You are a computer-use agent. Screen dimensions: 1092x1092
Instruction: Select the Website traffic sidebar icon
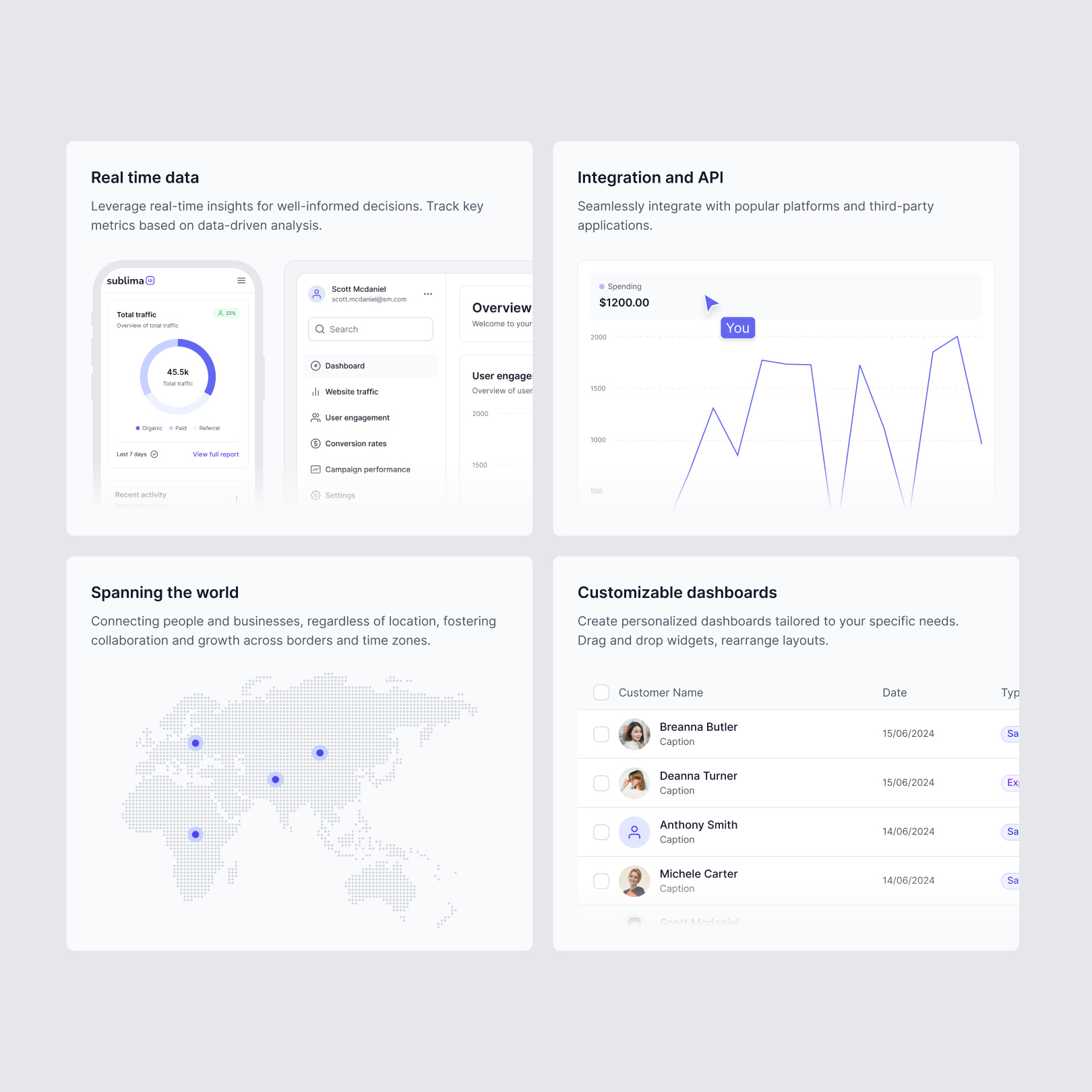coord(315,391)
